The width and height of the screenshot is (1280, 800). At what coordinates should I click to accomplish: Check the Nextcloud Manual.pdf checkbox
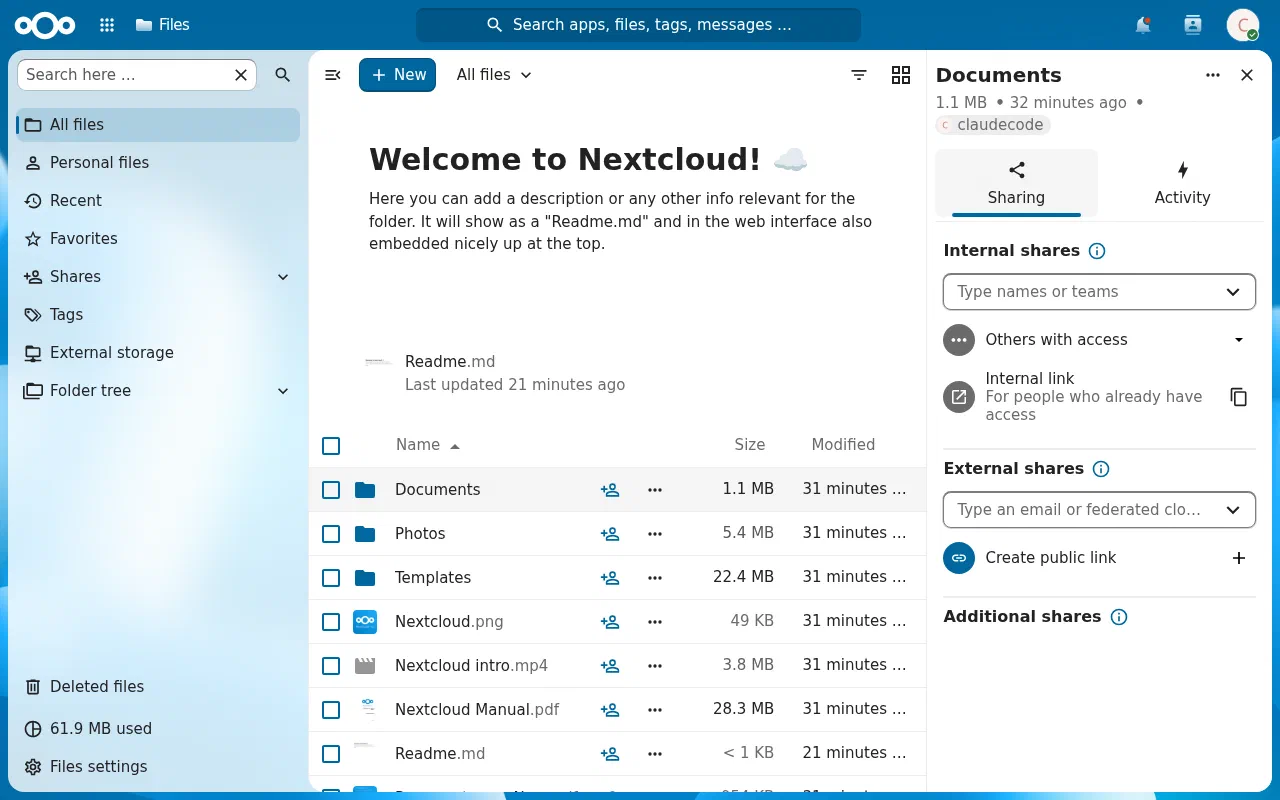pos(331,710)
